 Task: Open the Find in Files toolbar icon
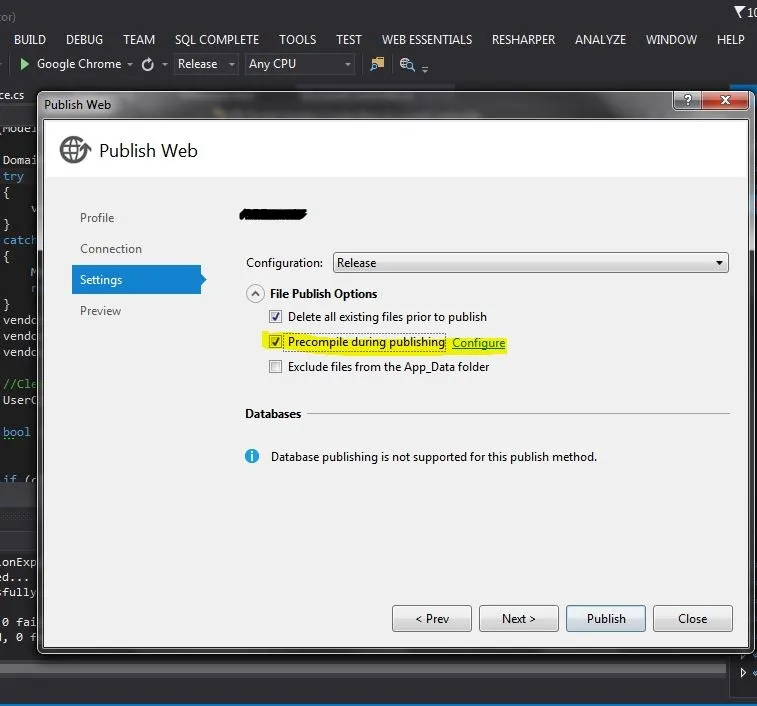(407, 64)
